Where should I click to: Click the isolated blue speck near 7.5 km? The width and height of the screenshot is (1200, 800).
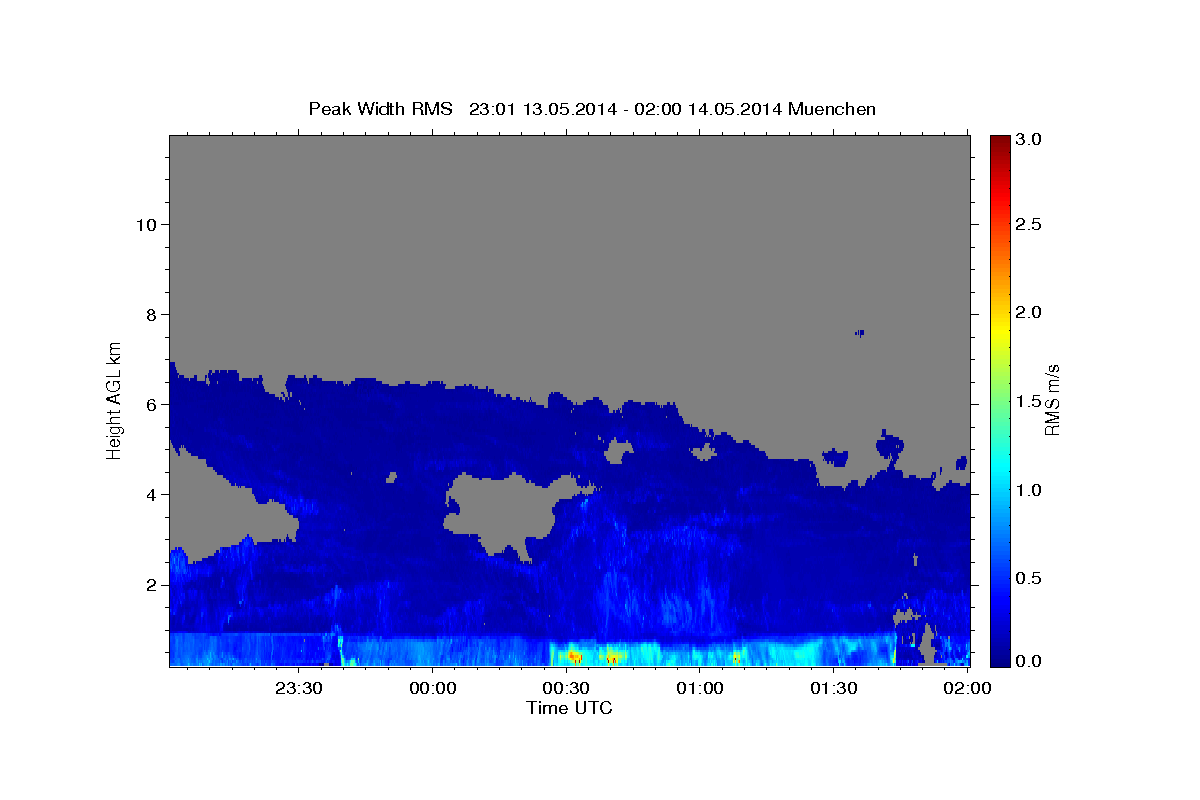(x=859, y=333)
